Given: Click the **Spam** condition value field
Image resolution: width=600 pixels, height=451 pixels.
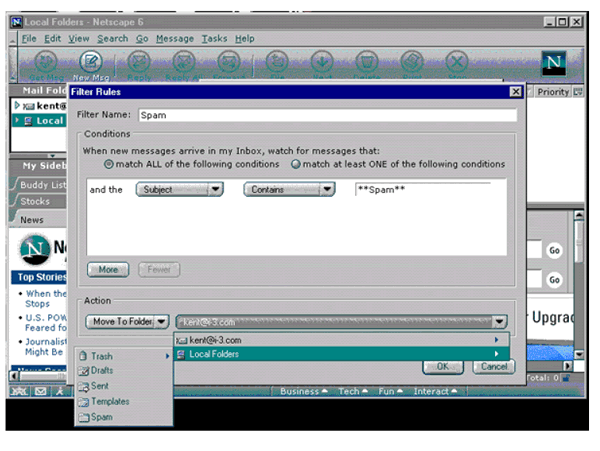Looking at the screenshot, I should [x=423, y=190].
